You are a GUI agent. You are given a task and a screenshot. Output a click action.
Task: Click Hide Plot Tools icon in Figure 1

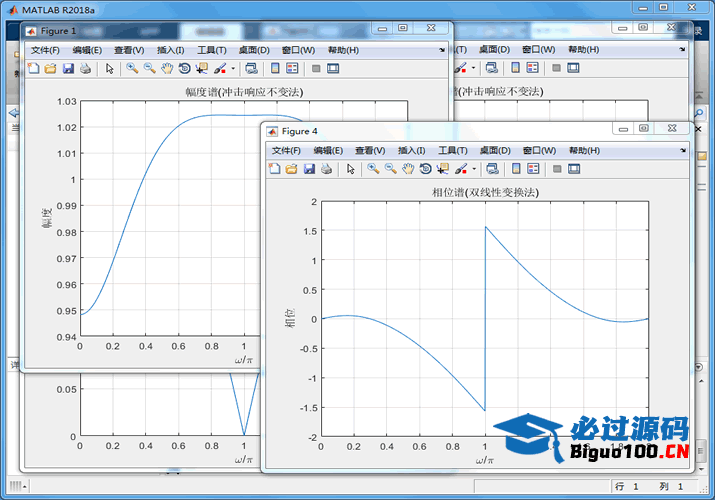(316, 68)
